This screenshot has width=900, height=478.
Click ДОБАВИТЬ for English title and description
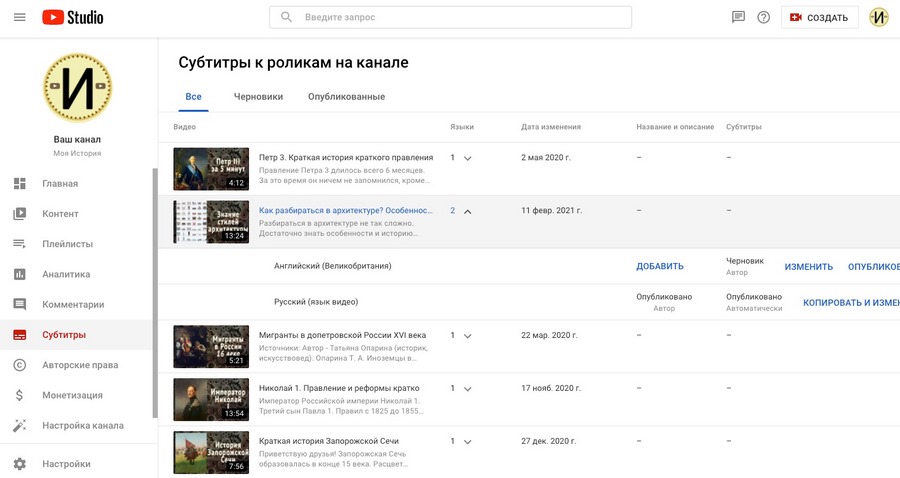660,267
